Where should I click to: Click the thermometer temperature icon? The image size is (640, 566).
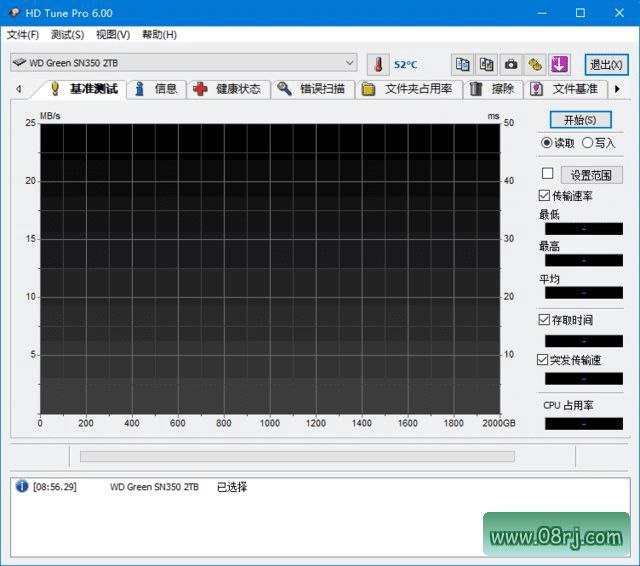point(378,64)
